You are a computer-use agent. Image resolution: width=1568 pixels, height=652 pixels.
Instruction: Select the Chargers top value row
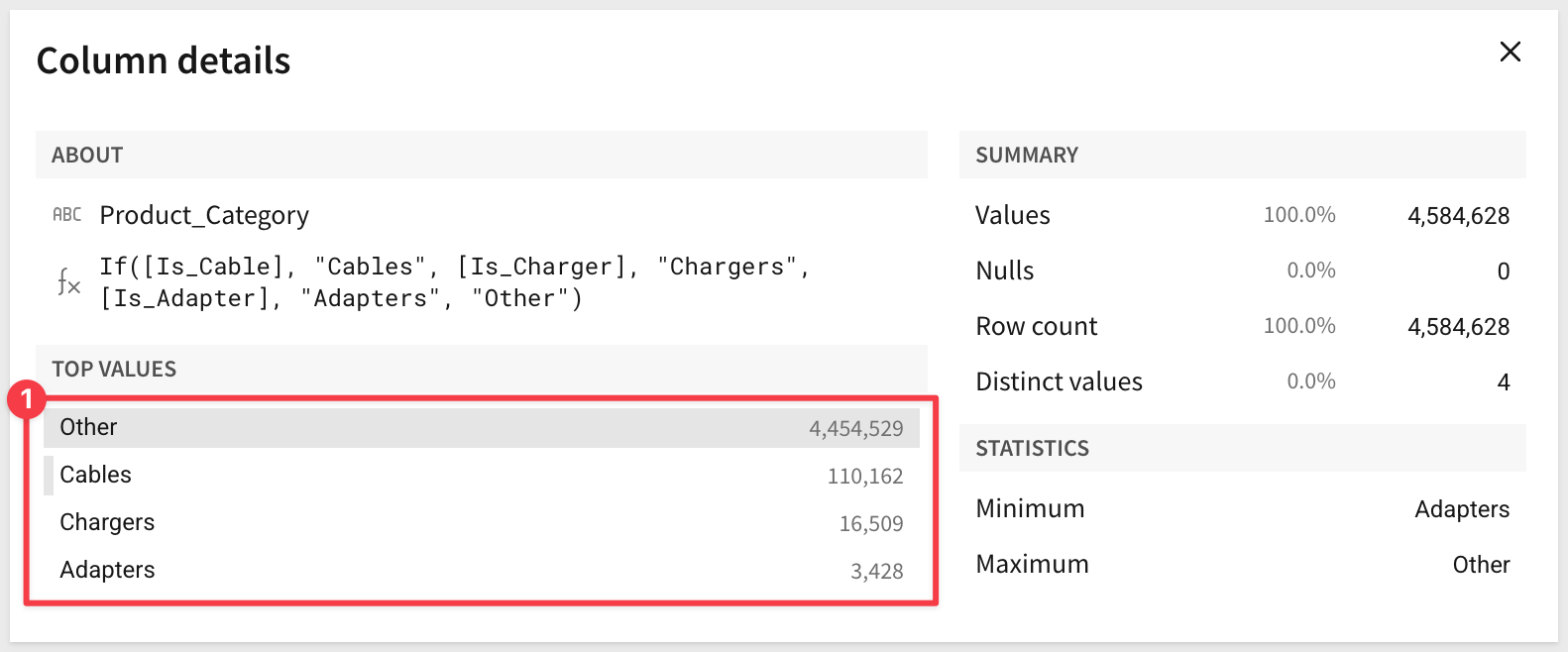tap(481, 523)
